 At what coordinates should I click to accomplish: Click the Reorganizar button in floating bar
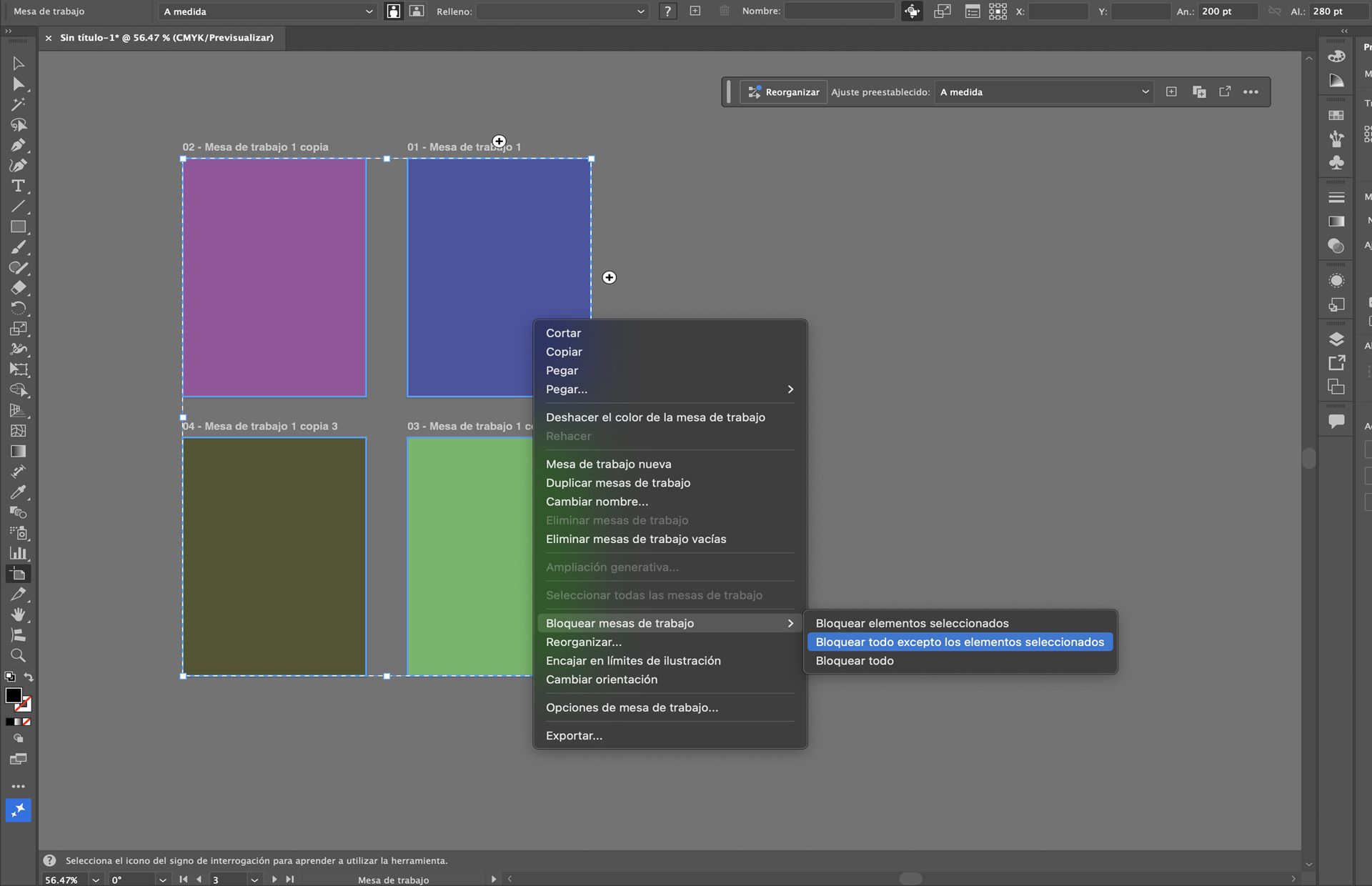point(783,92)
